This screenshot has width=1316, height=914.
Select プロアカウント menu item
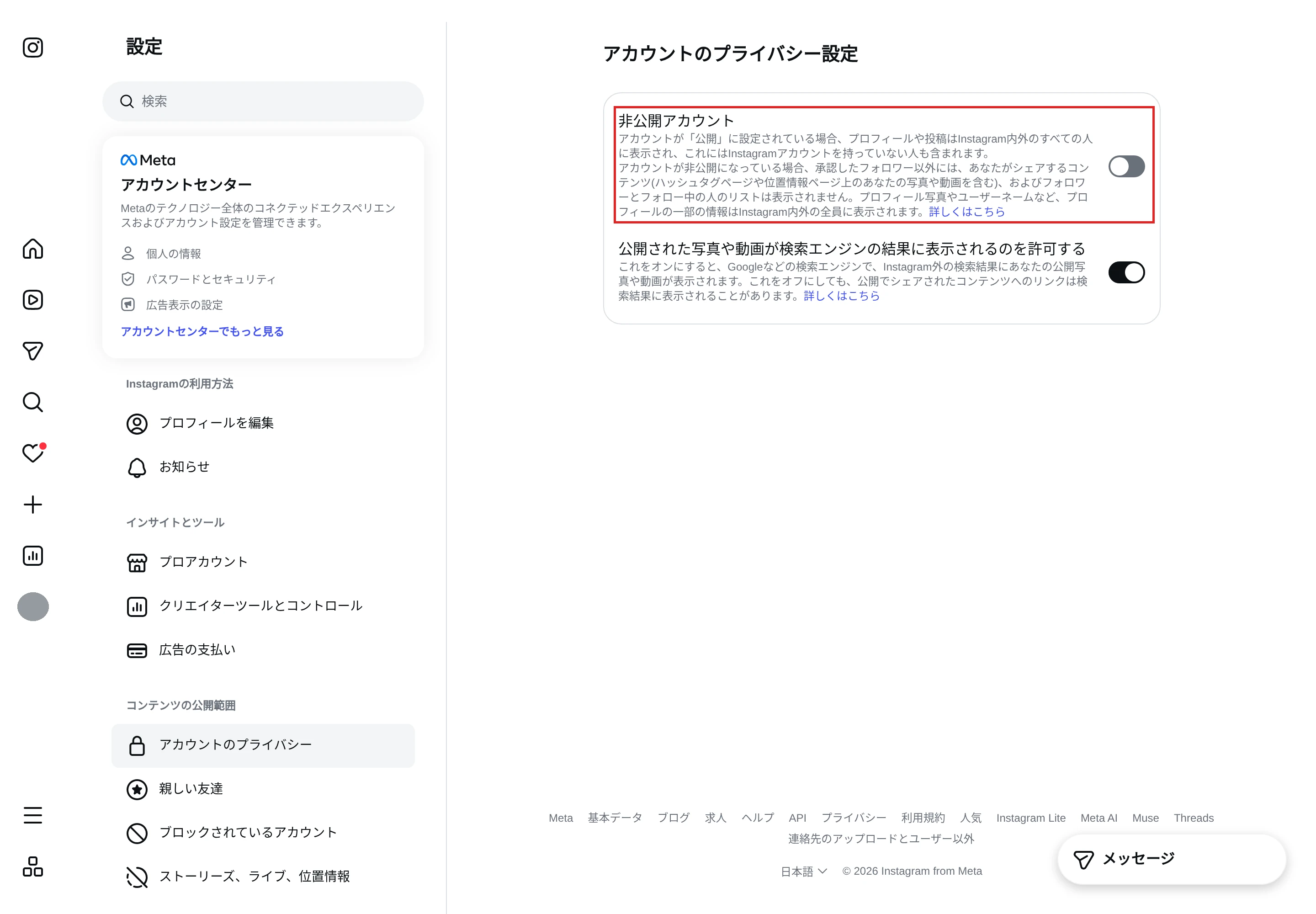(x=263, y=563)
